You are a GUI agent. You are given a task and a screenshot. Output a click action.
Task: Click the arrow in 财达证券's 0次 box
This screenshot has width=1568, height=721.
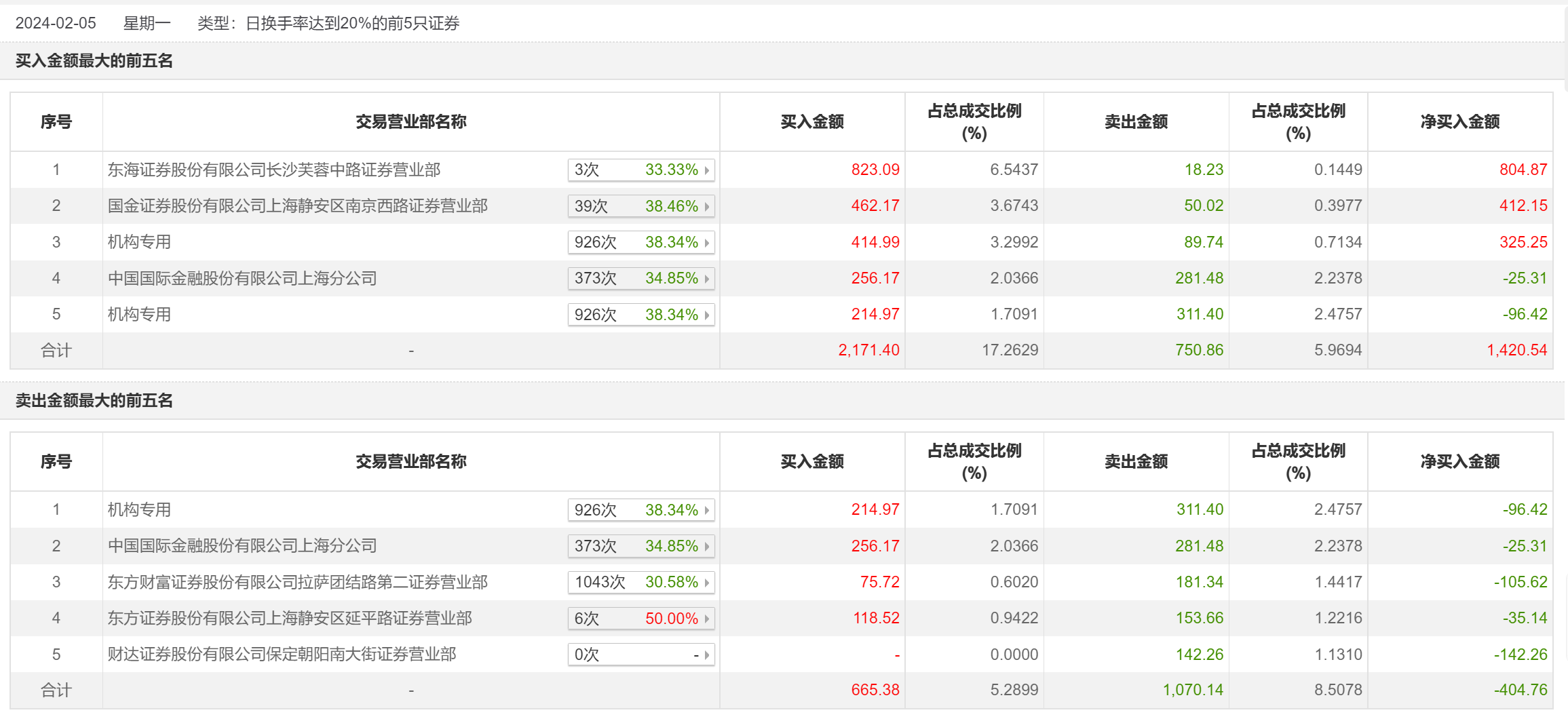tap(706, 655)
